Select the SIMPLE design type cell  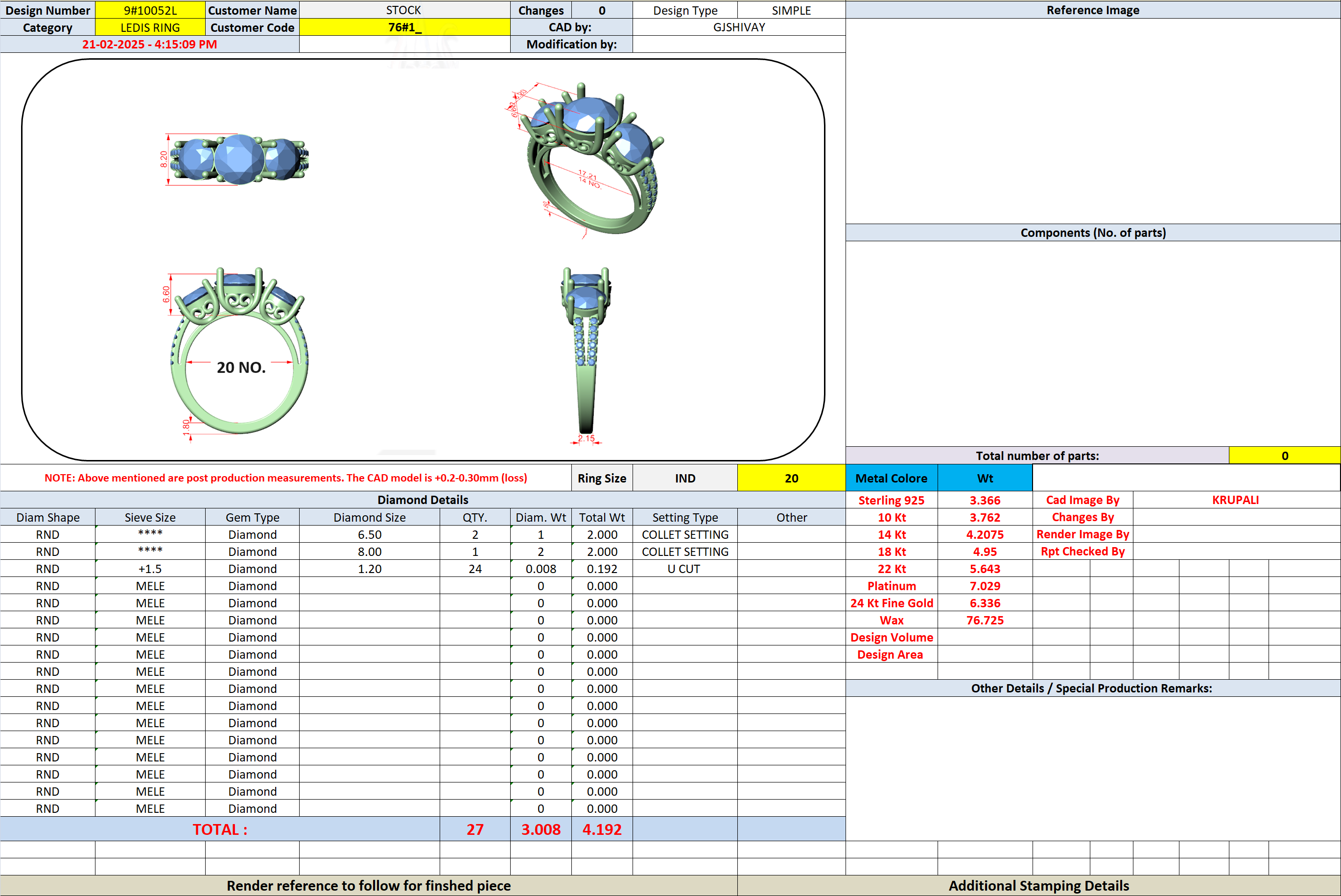[792, 10]
